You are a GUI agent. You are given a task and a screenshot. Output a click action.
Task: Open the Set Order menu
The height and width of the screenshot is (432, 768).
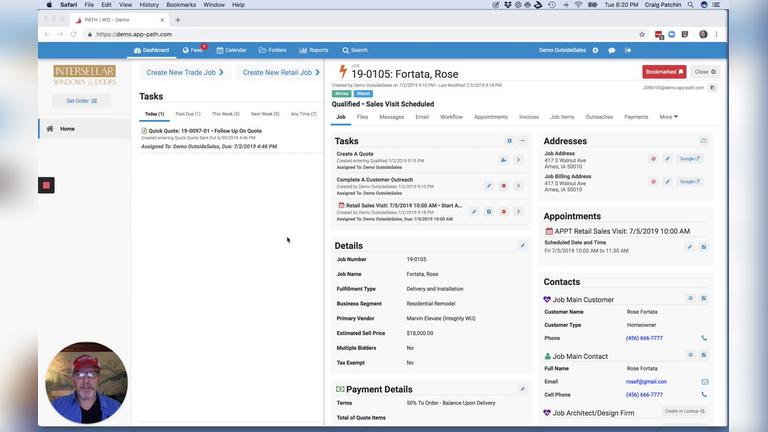coord(81,101)
